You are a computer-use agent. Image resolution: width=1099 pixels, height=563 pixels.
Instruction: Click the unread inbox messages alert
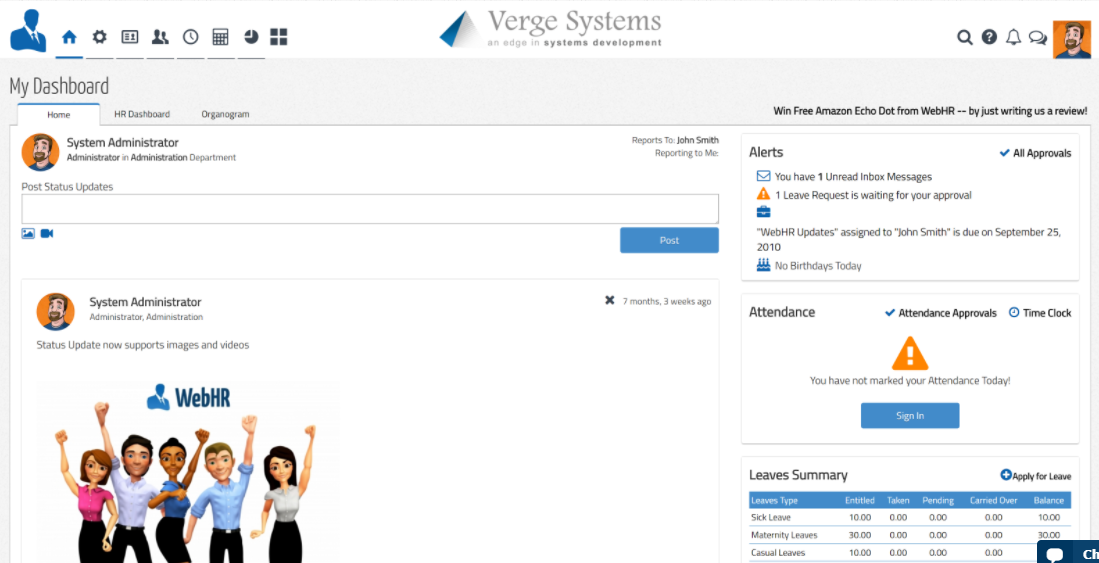coord(853,177)
